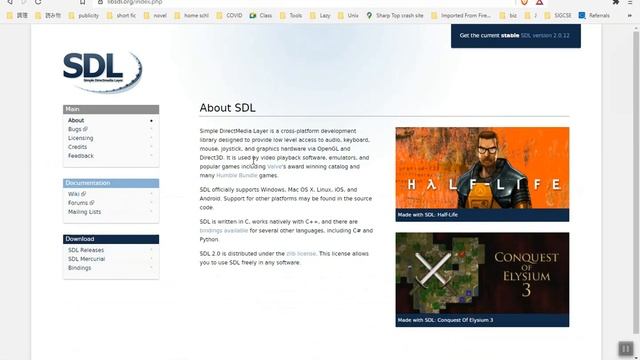Open the 'home schl' bookmark folder
This screenshot has width=640, height=360.
191,16
